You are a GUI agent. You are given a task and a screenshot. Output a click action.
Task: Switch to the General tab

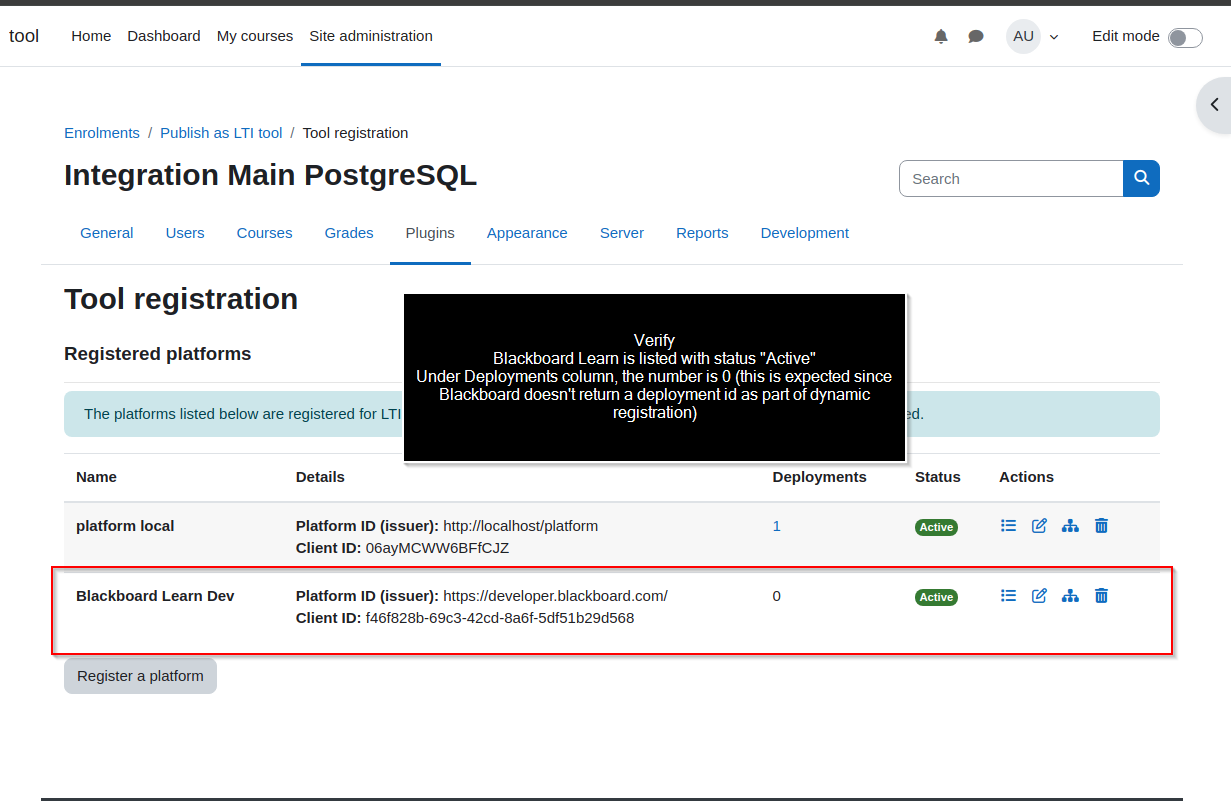pyautogui.click(x=107, y=233)
